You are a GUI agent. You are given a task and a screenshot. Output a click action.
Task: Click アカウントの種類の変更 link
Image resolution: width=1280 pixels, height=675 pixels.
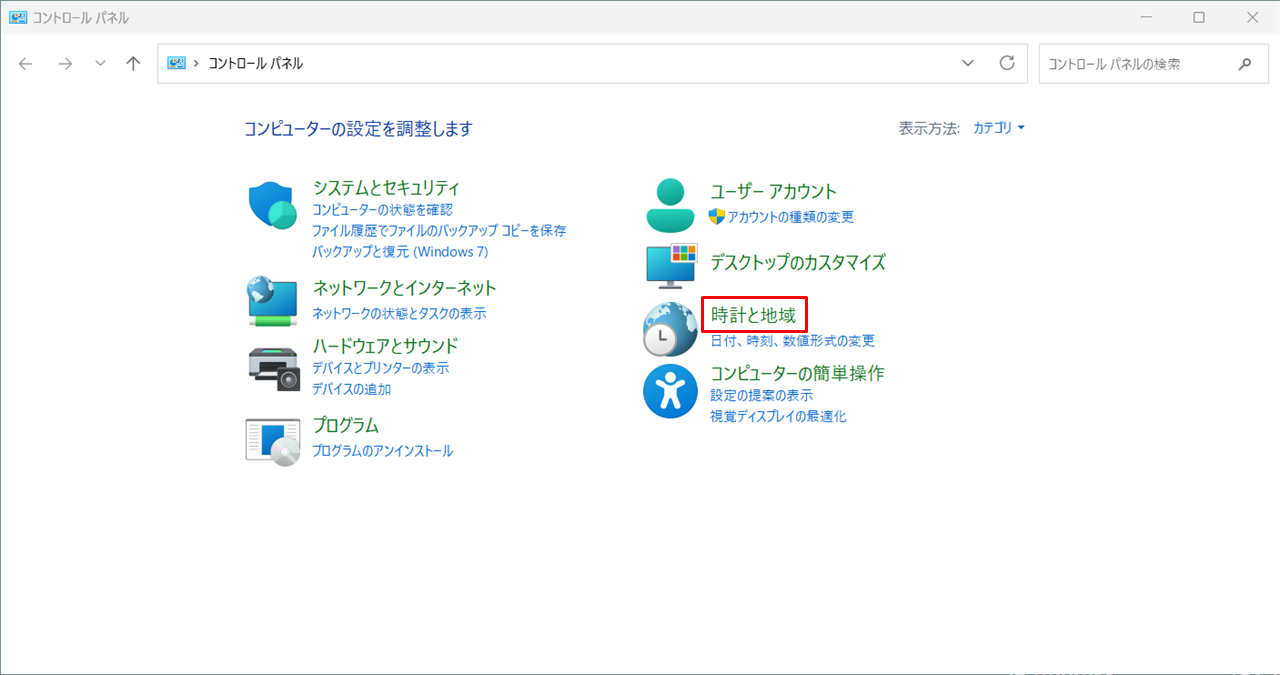click(789, 218)
